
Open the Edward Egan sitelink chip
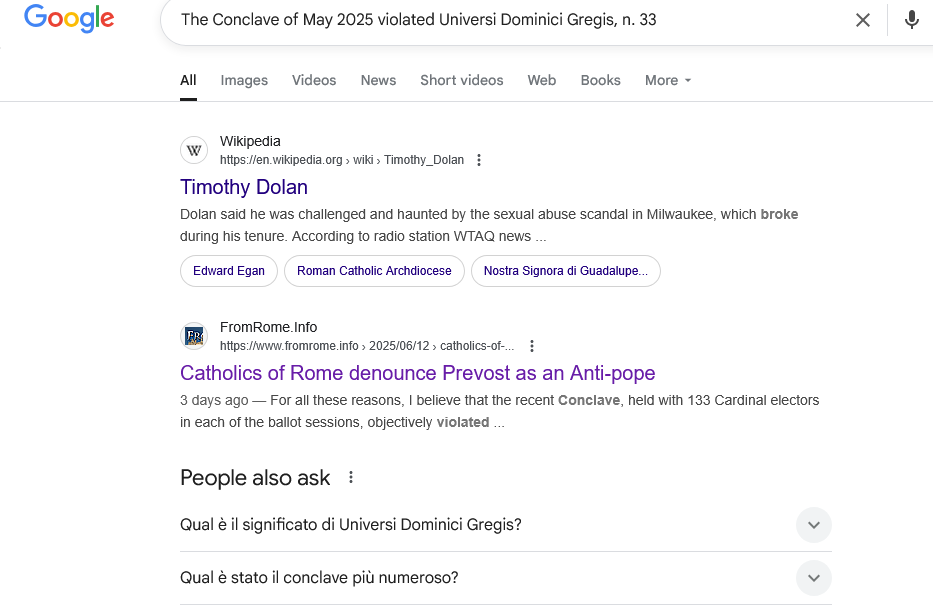229,271
